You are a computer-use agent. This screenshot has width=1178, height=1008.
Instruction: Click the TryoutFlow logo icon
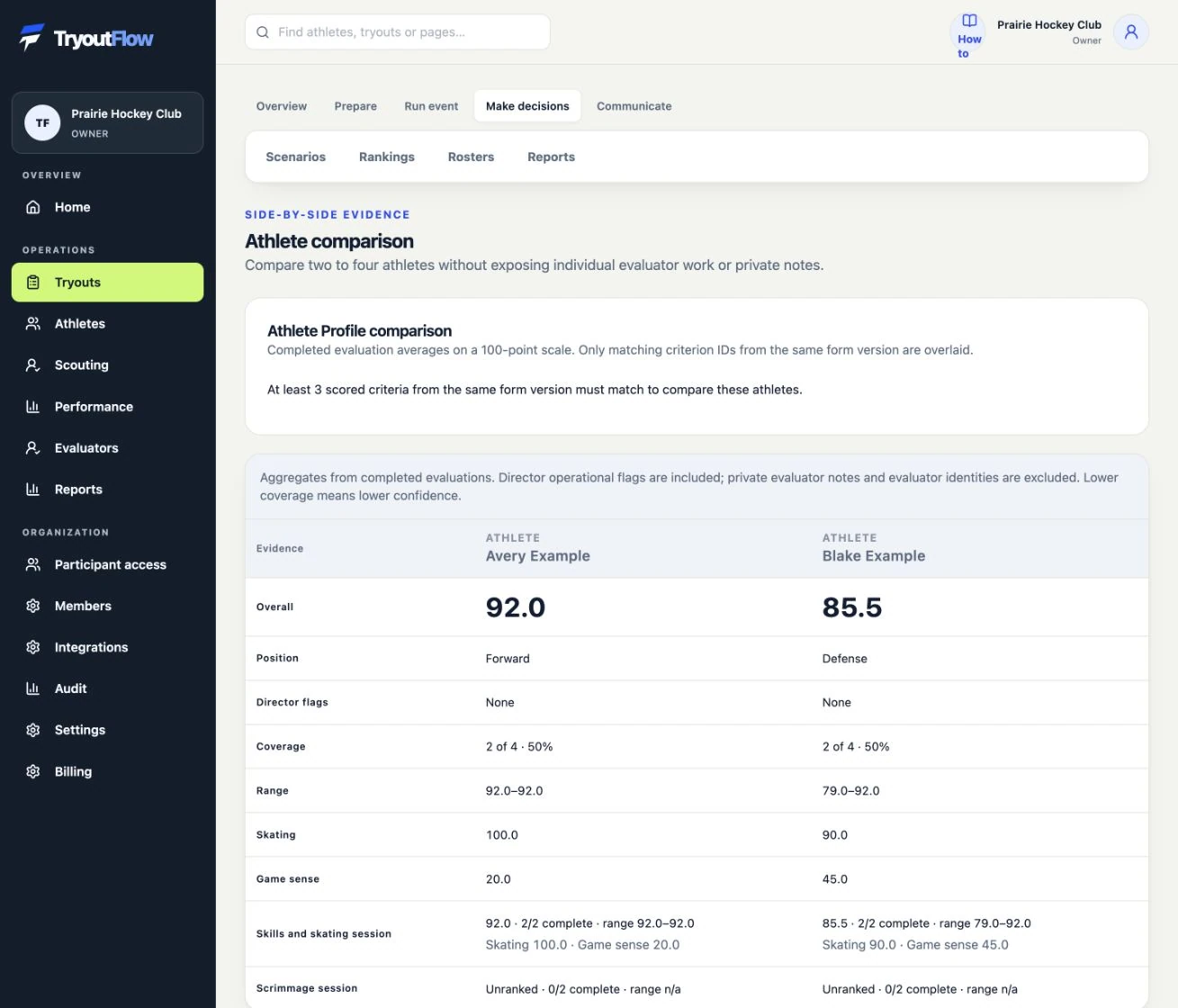32,37
